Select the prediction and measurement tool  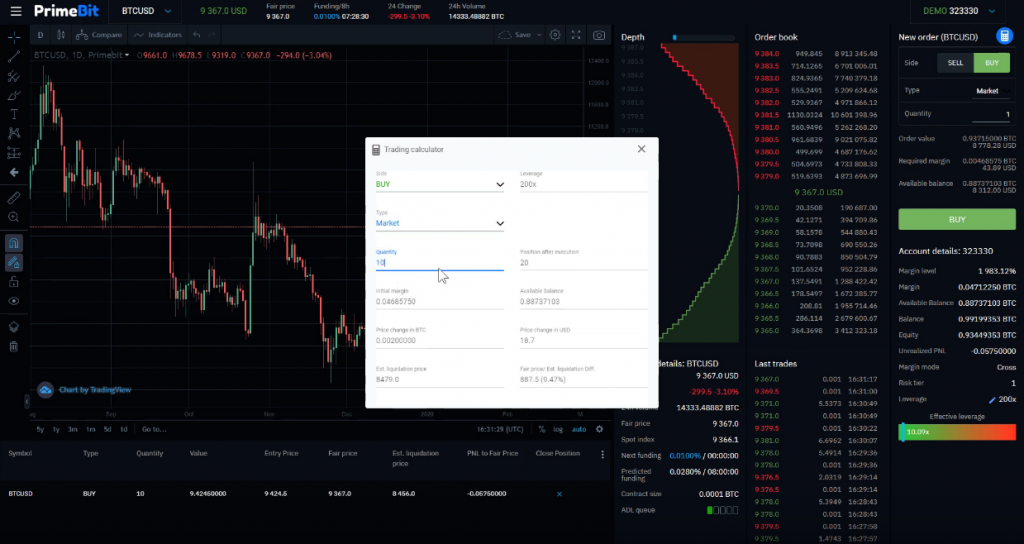point(14,153)
